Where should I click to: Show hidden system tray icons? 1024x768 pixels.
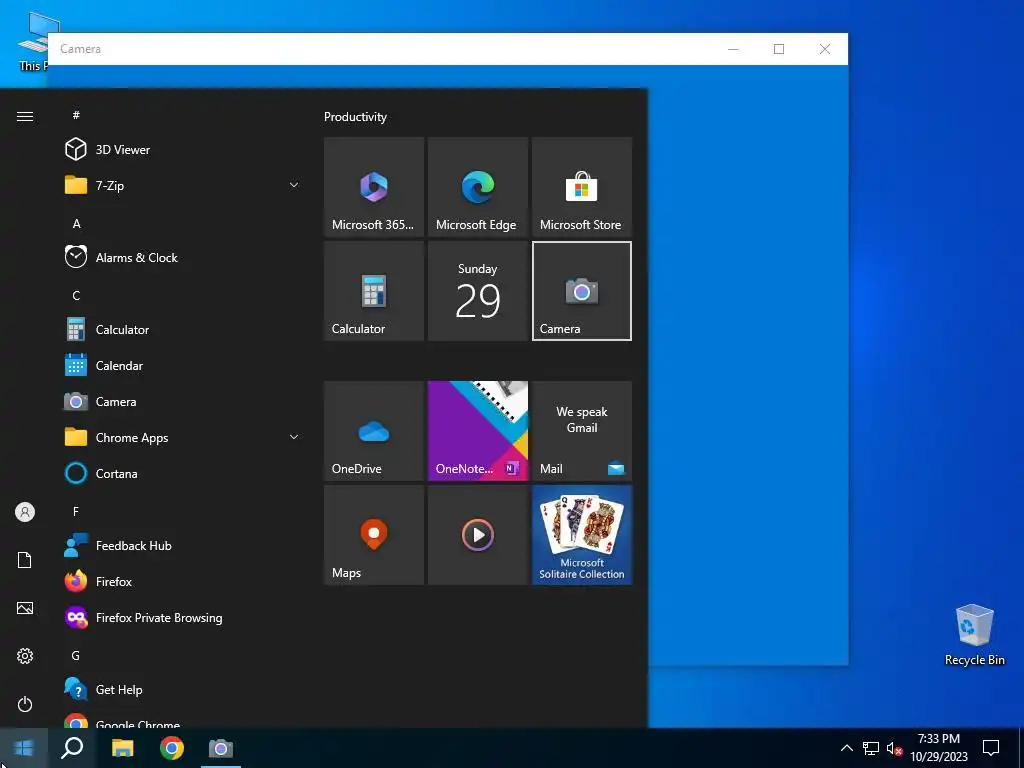click(846, 748)
